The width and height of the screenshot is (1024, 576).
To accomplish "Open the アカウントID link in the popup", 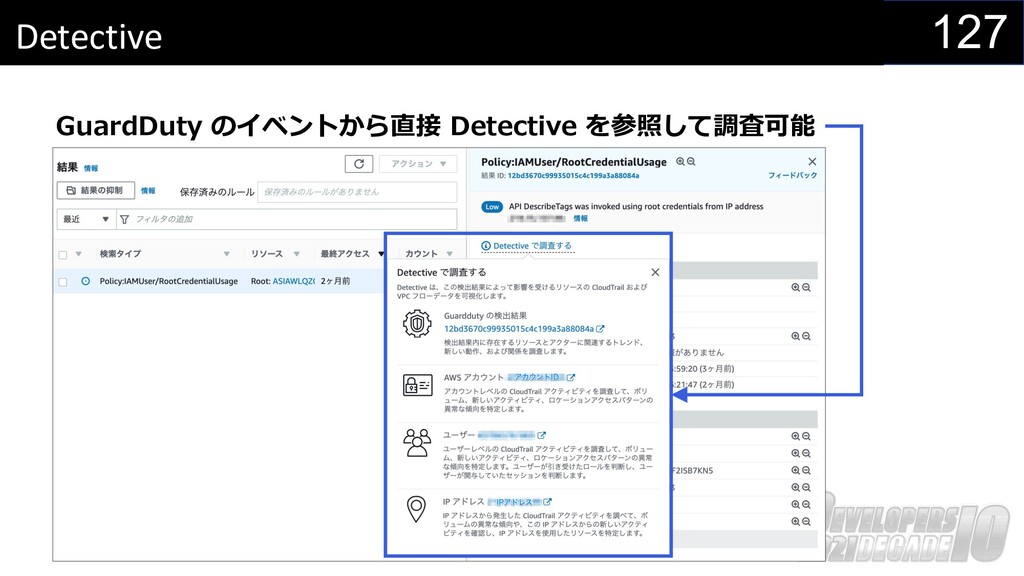I will point(536,377).
